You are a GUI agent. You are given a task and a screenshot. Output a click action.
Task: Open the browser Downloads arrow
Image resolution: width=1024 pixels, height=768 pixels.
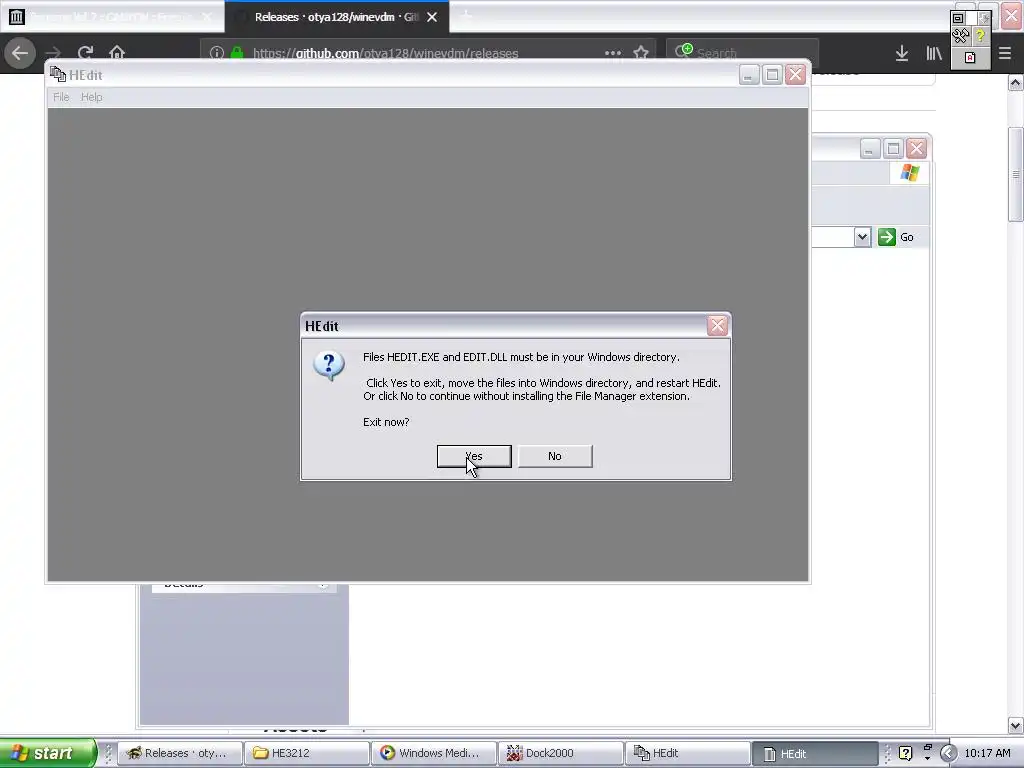pos(902,54)
